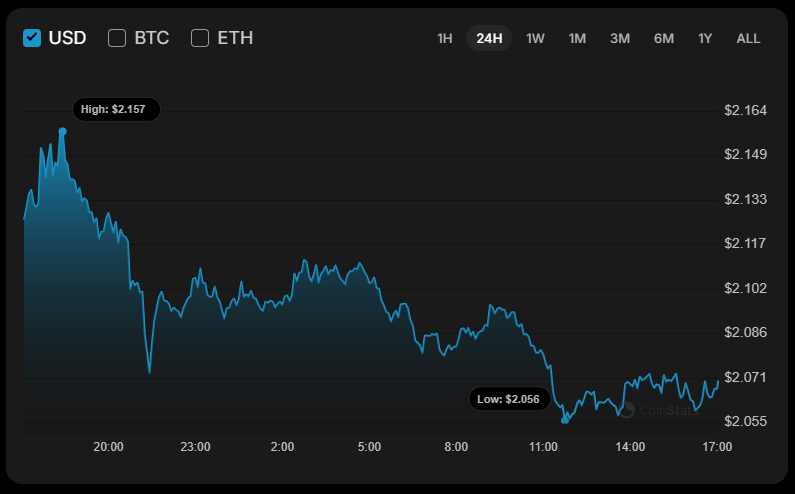Click the High: $2.157 label

[116, 109]
